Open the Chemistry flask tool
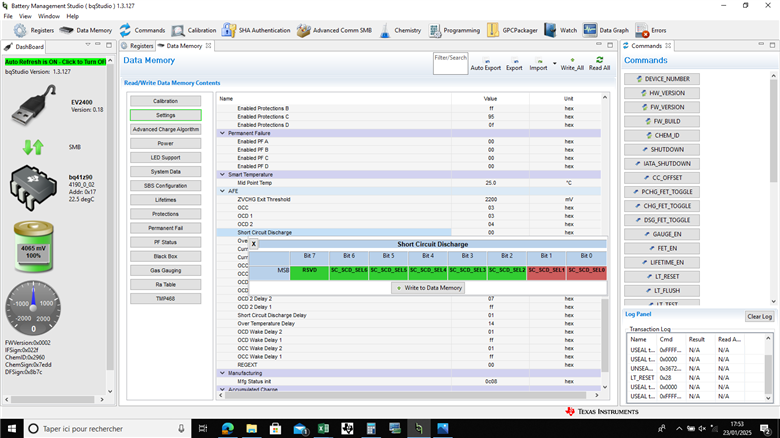This screenshot has width=780, height=438. click(385, 30)
